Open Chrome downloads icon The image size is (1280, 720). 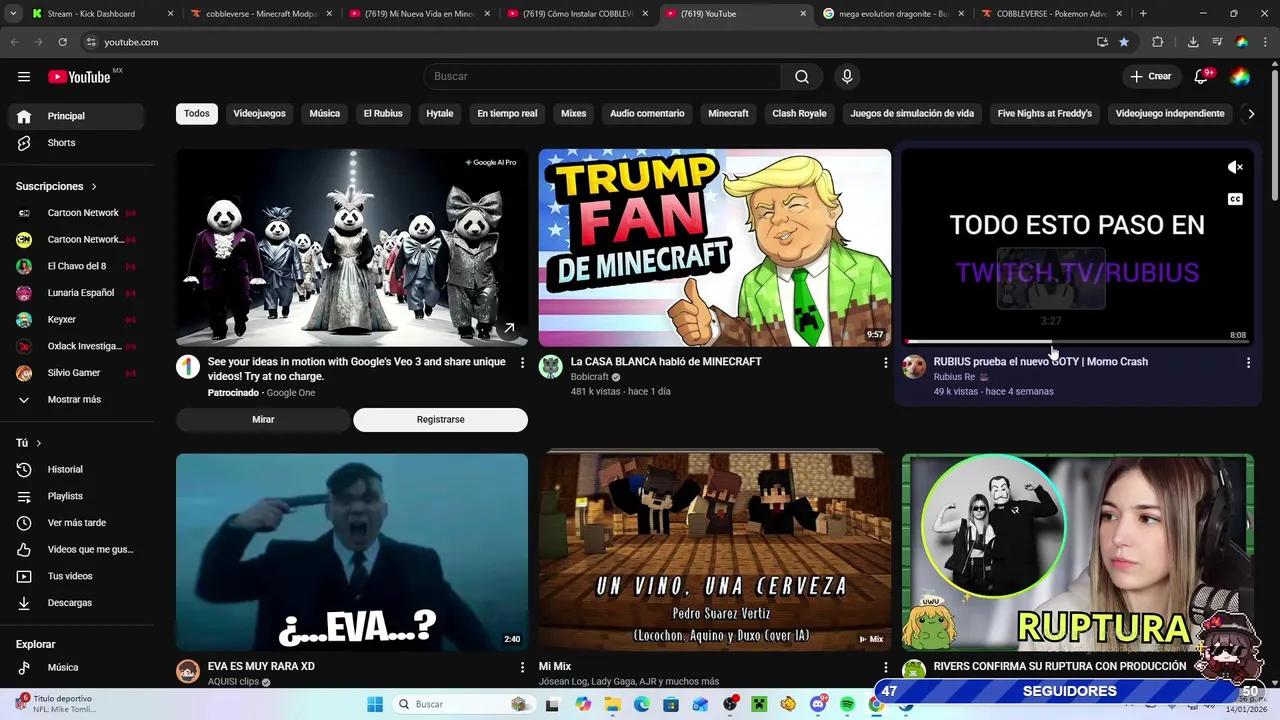point(1193,42)
